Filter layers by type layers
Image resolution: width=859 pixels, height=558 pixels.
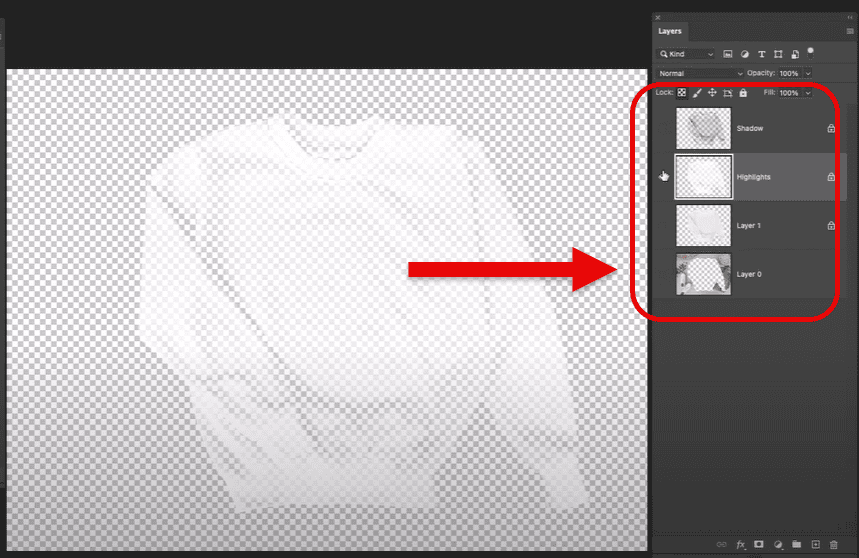click(761, 54)
